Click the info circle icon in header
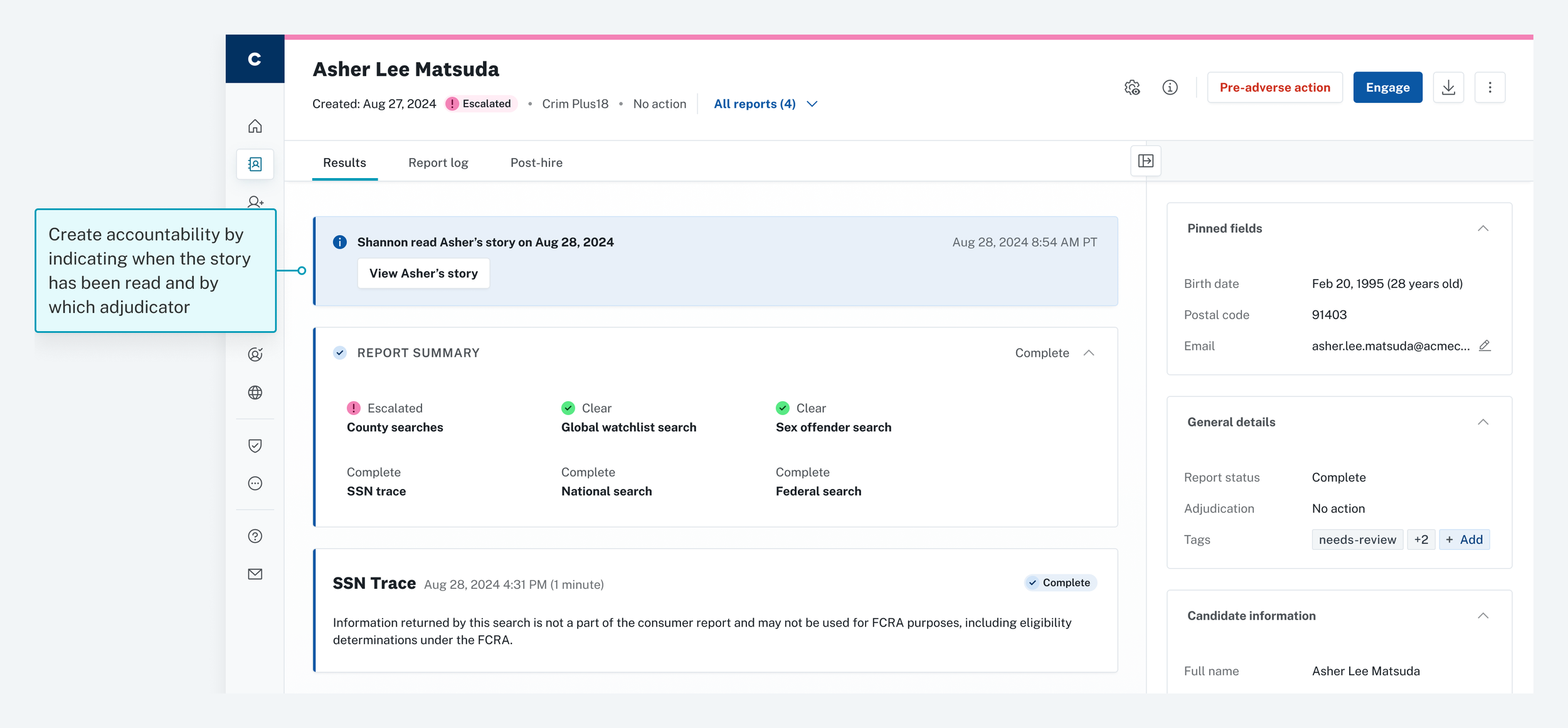 point(1170,87)
